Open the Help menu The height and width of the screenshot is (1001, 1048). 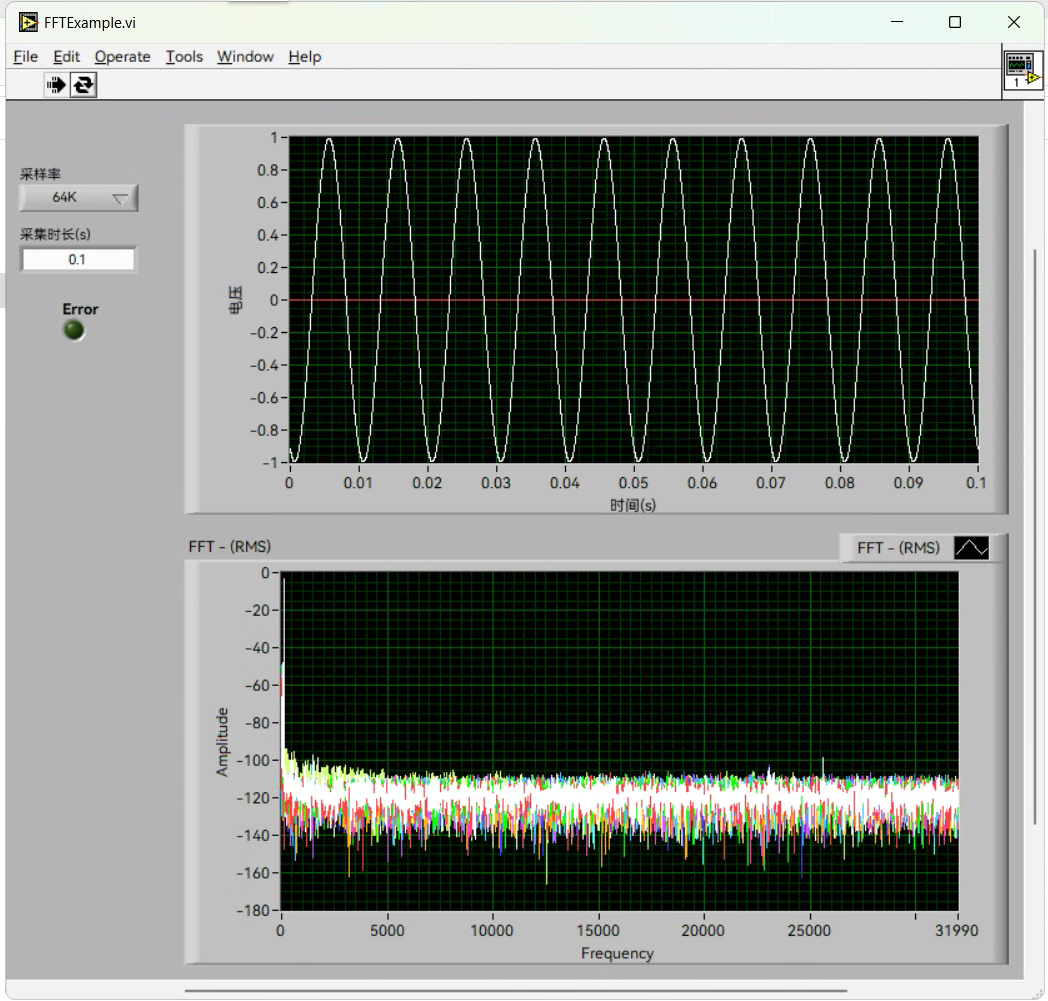click(x=305, y=57)
